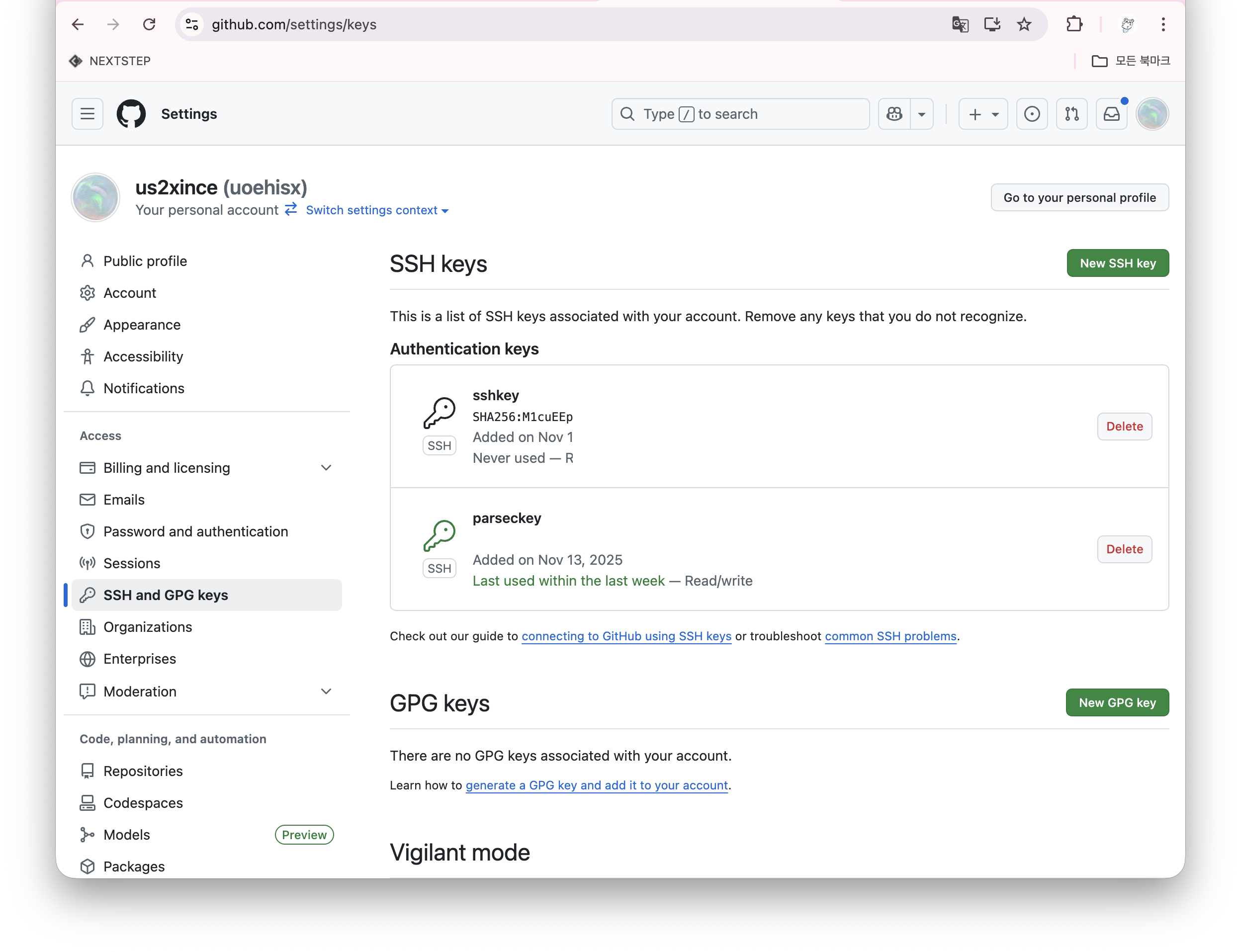The height and width of the screenshot is (952, 1240).
Task: Open the Google Translate page icon
Action: [960, 24]
